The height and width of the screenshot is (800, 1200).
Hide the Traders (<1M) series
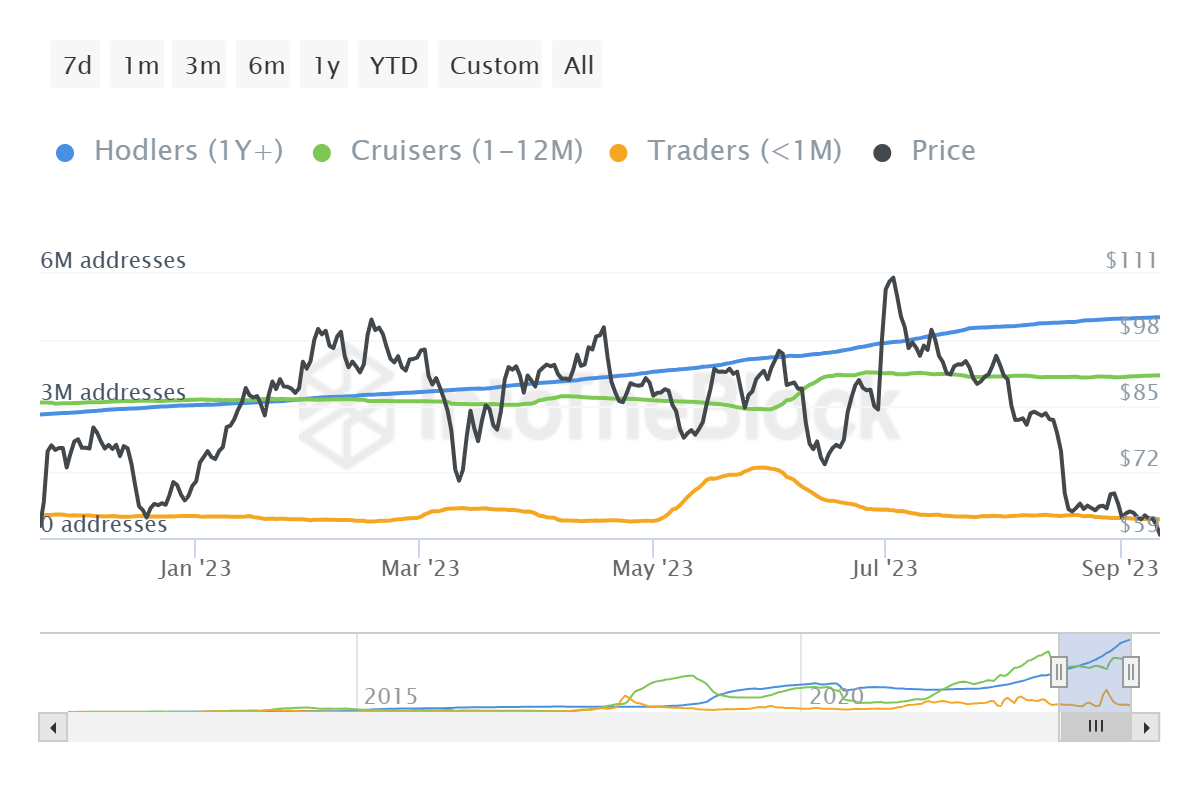(744, 151)
